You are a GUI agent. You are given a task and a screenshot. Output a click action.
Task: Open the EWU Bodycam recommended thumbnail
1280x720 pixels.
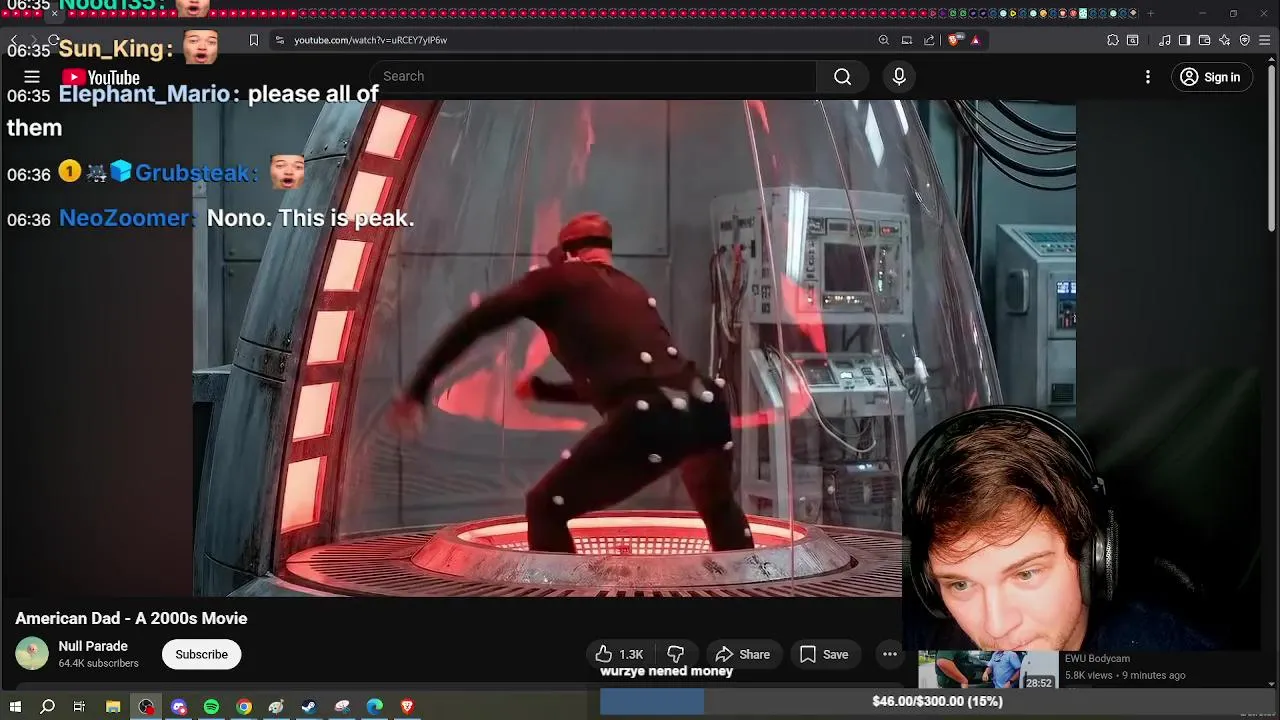click(x=988, y=670)
